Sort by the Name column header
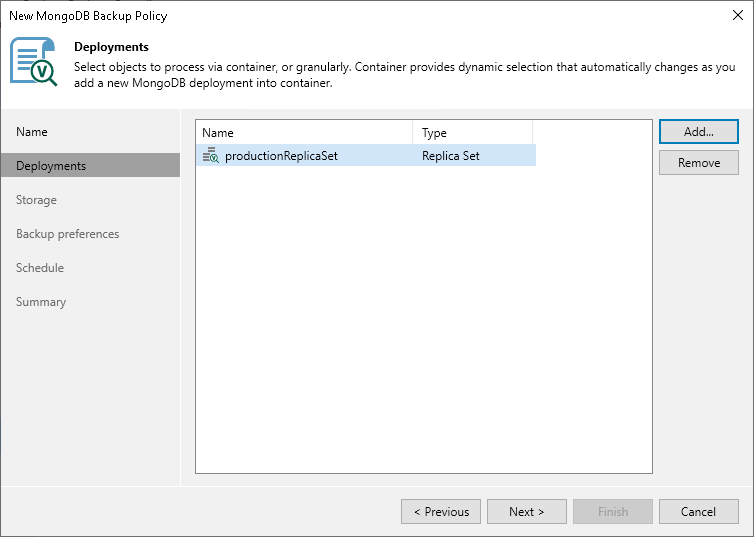The width and height of the screenshot is (754, 537). coord(304,133)
